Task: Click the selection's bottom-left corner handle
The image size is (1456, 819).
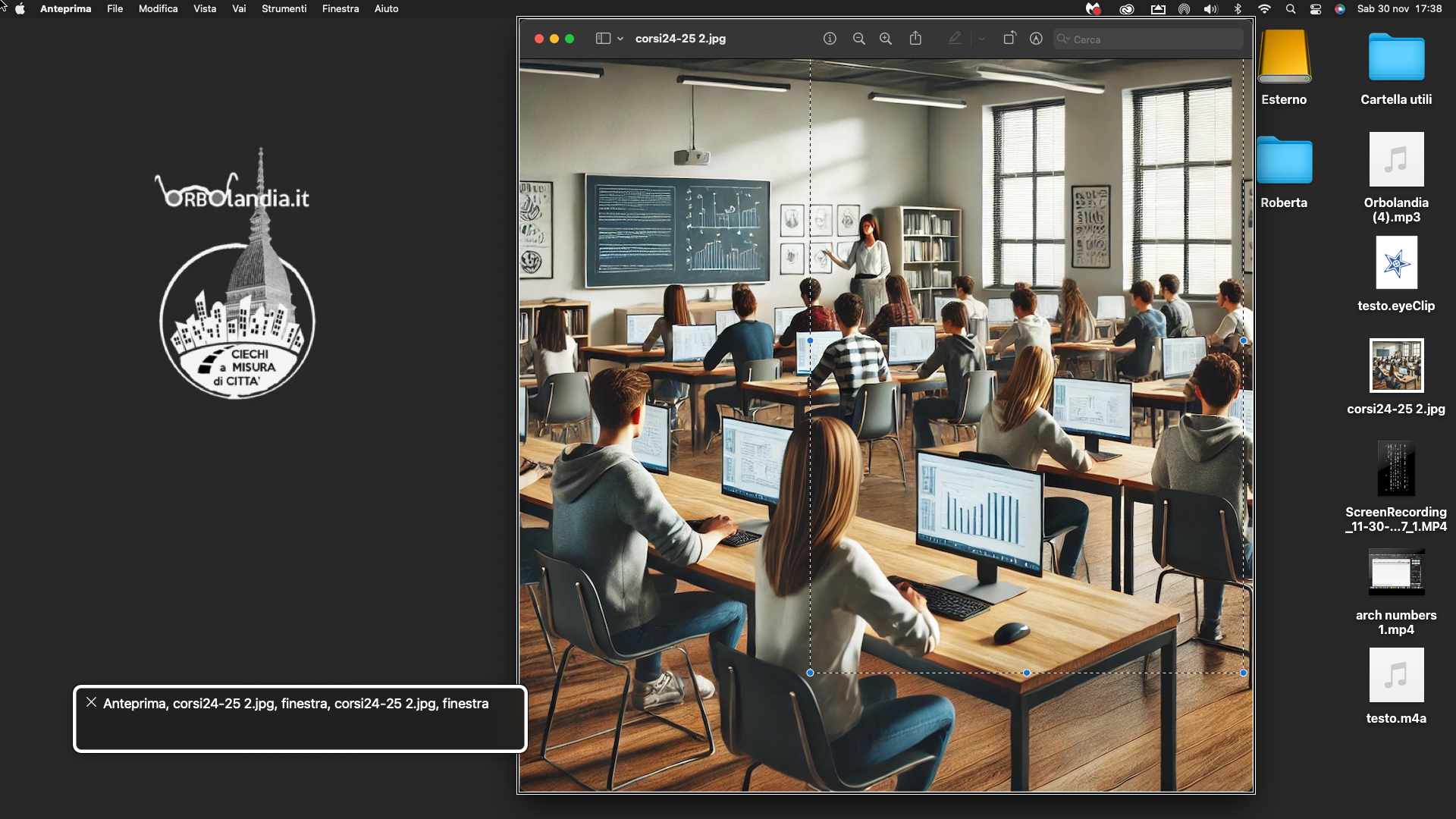Action: point(810,673)
